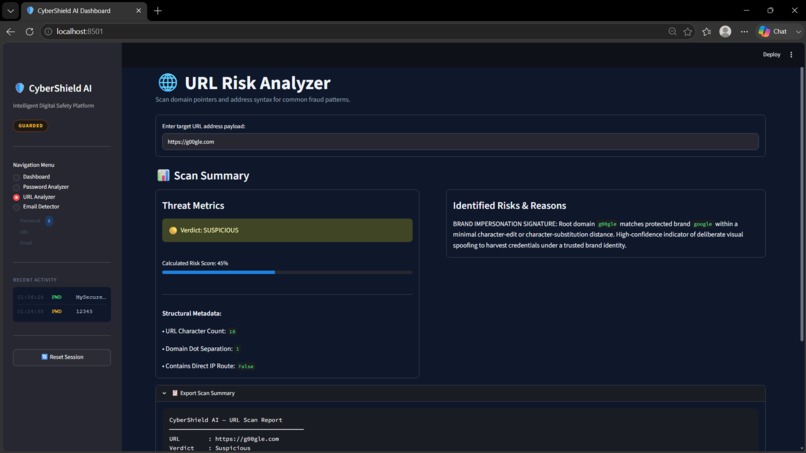The height and width of the screenshot is (453, 806).
Task: Click the URL Character Count value
Action: point(232,332)
